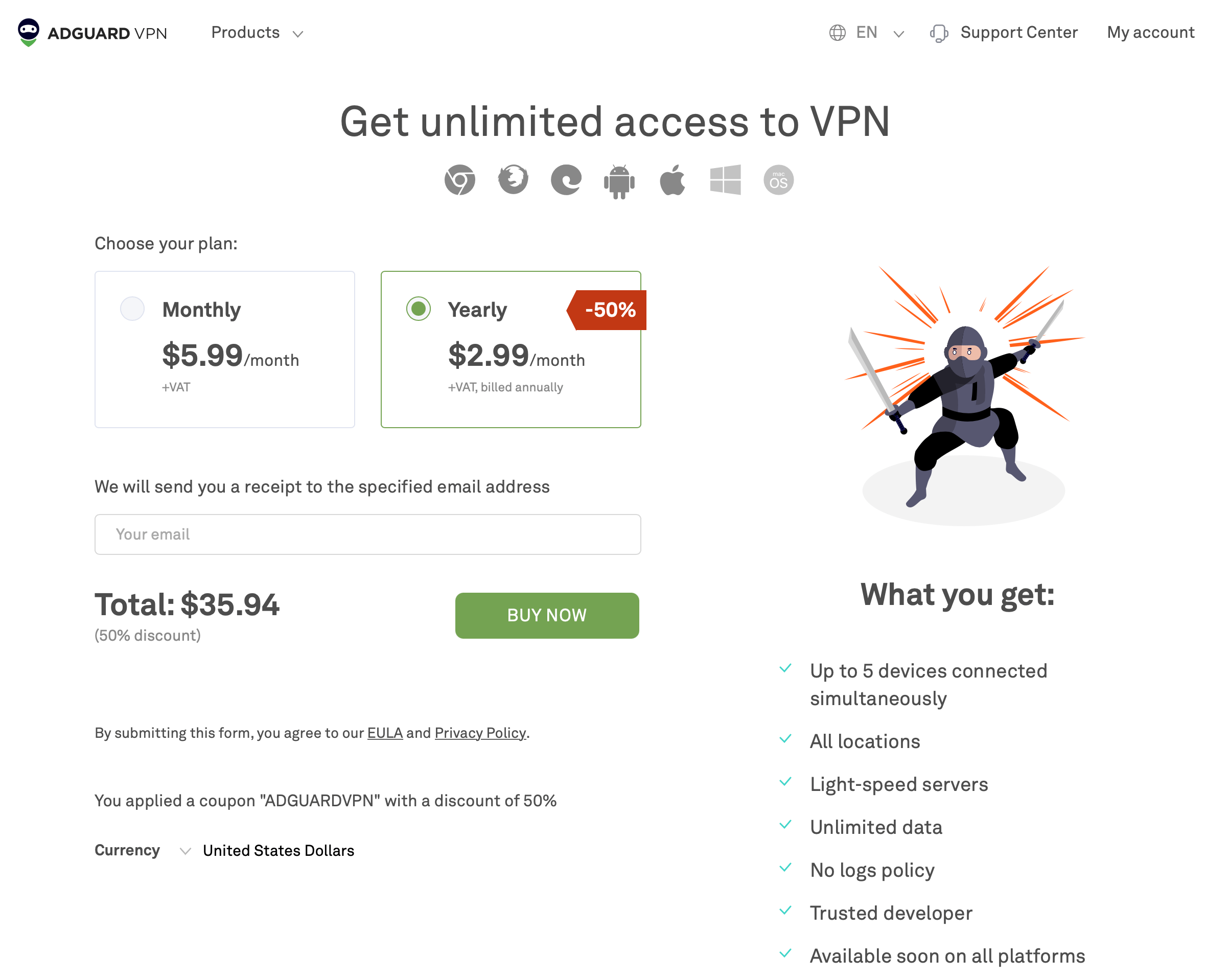The height and width of the screenshot is (980, 1205).
Task: Open the Privacy Policy link
Action: pyautogui.click(x=479, y=733)
